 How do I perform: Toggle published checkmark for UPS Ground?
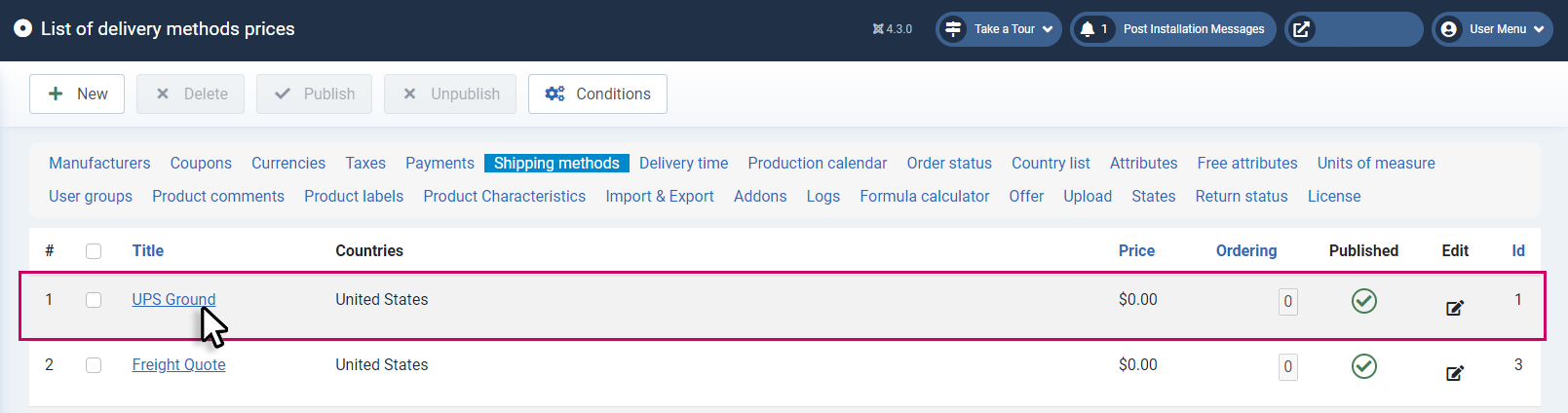pyautogui.click(x=1364, y=301)
